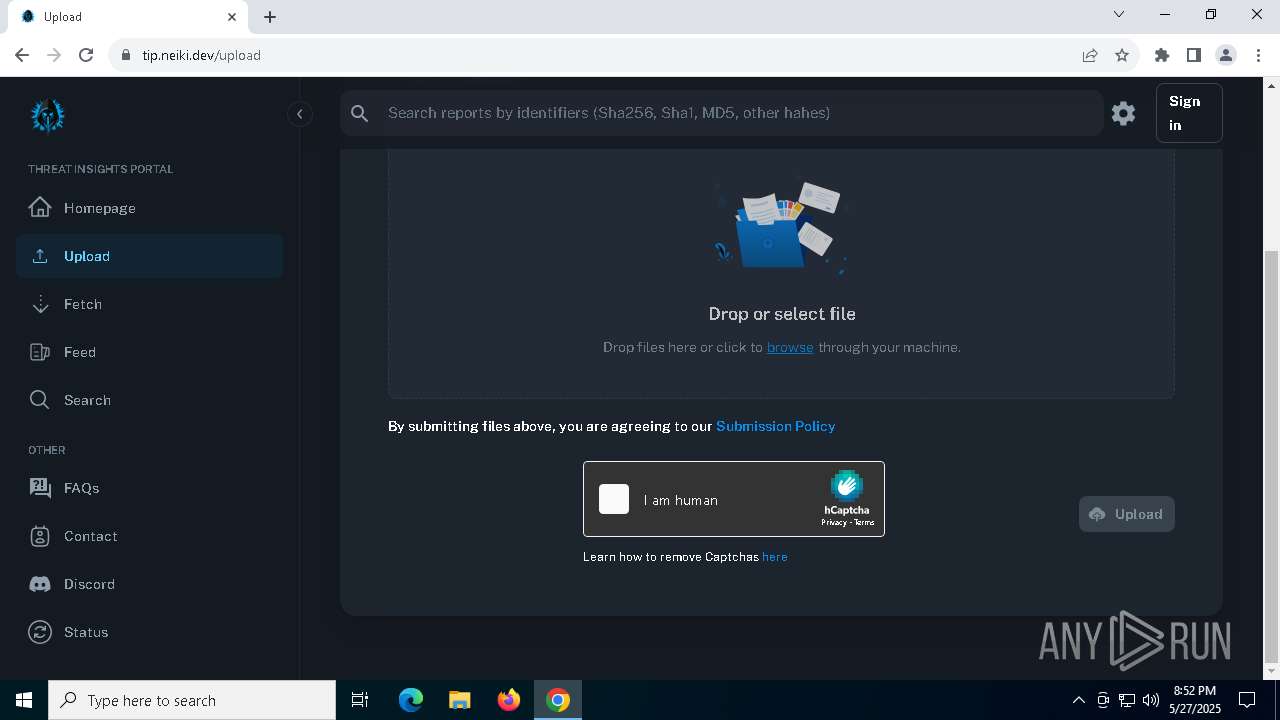The height and width of the screenshot is (720, 1280).
Task: Go back in browser
Action: tap(22, 55)
